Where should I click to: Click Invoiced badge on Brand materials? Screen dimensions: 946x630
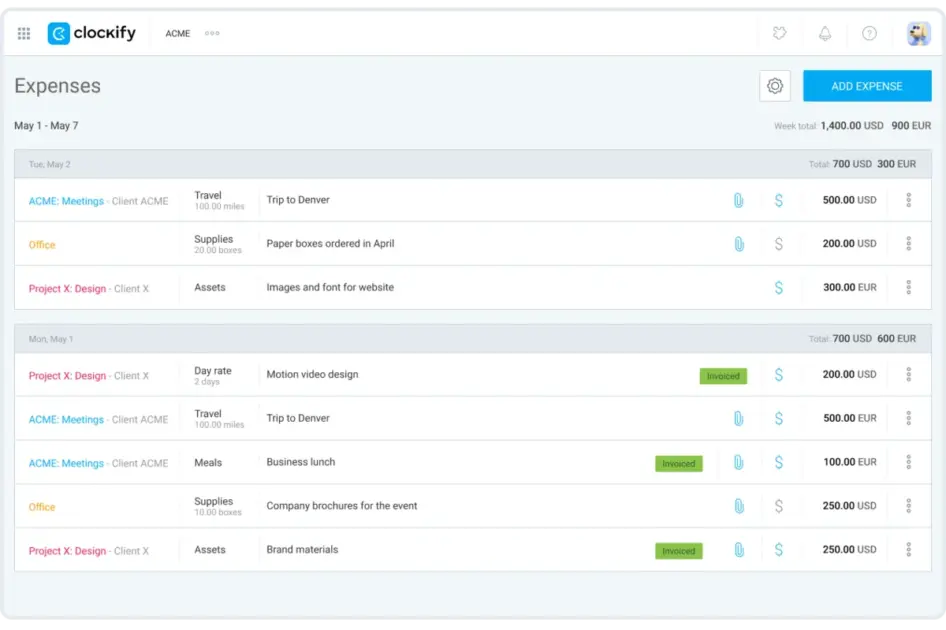[x=679, y=551]
